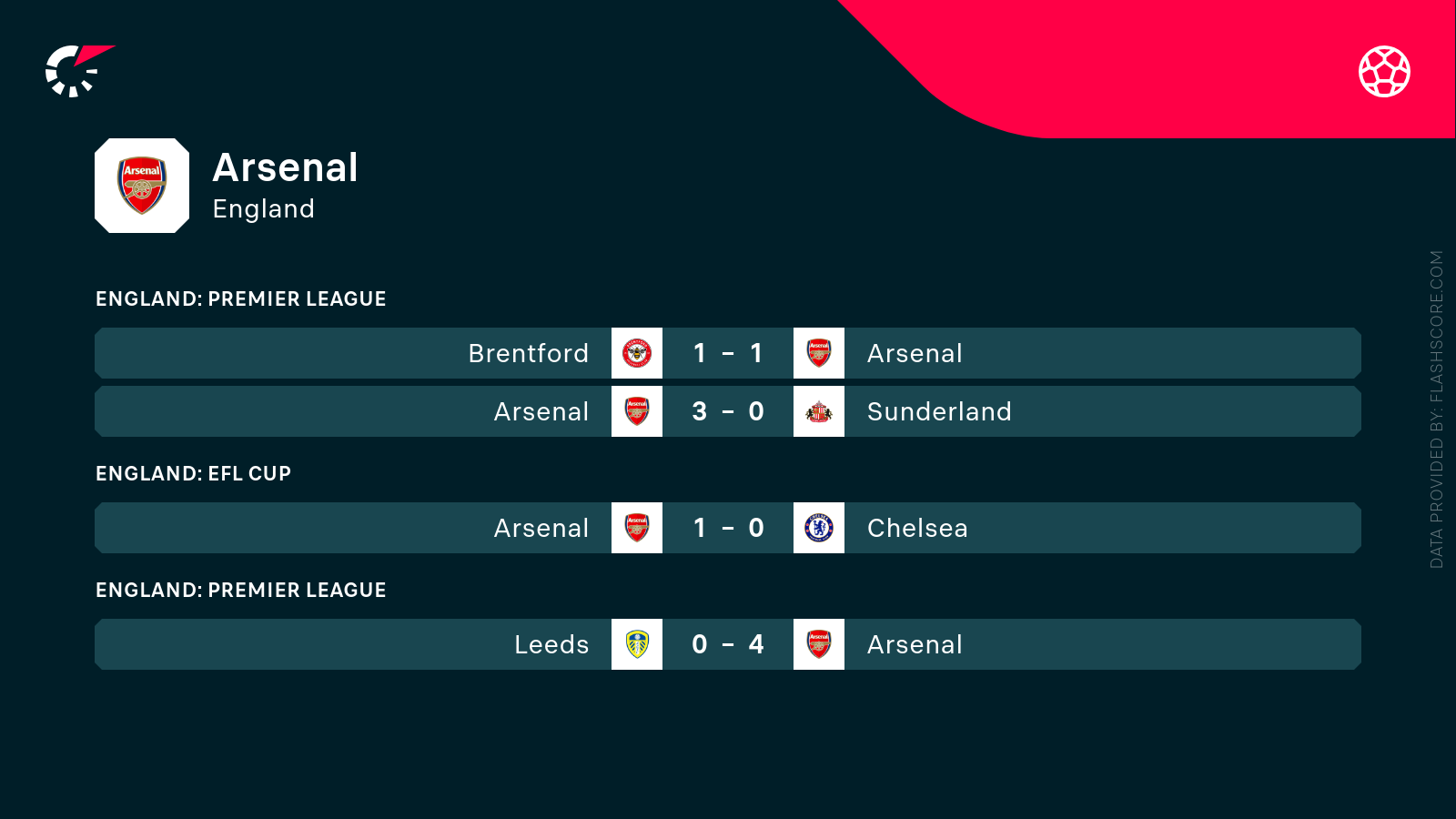Click the Sunderland club badge
The height and width of the screenshot is (819, 1456).
[x=819, y=411]
